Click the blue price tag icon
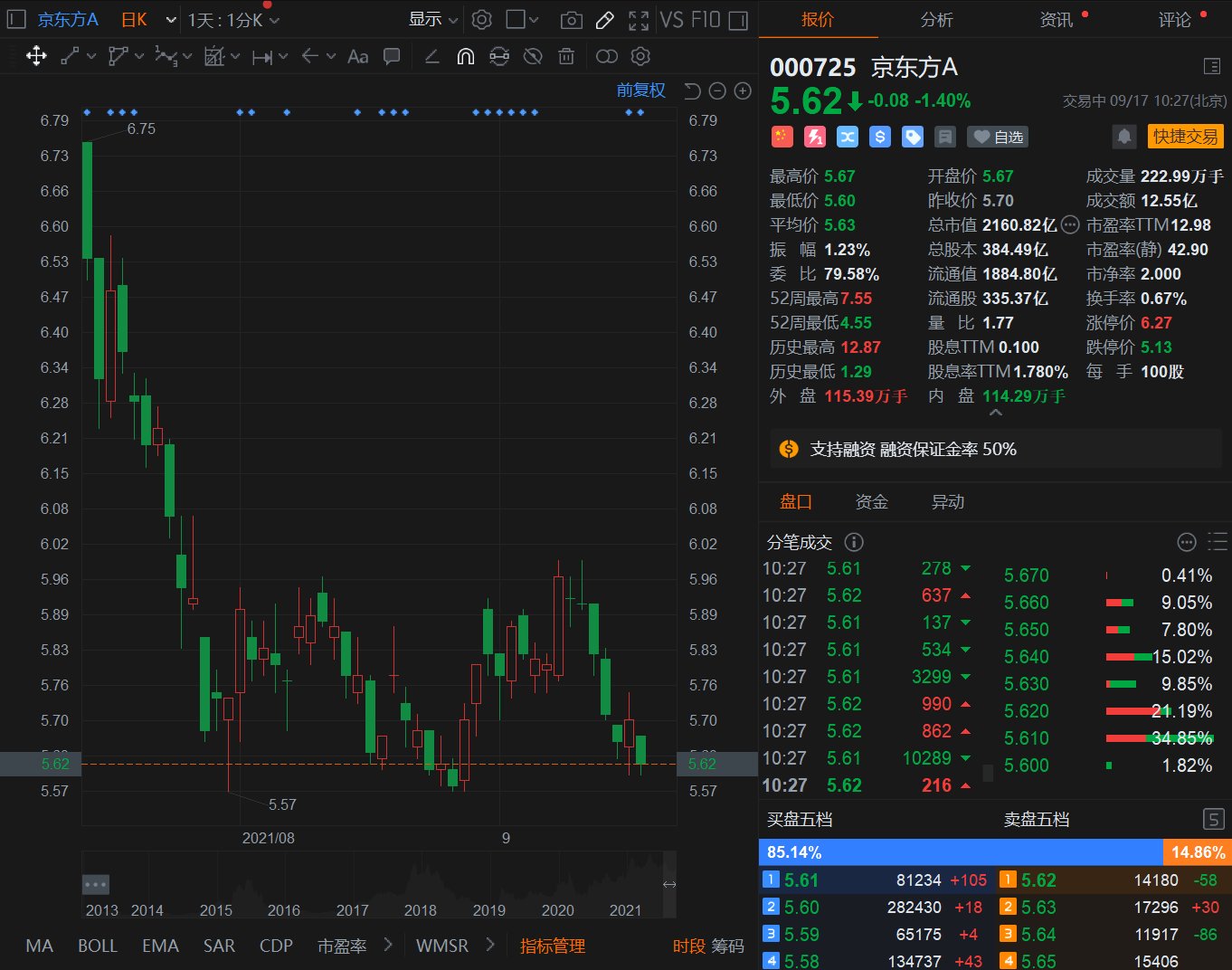 tap(913, 137)
